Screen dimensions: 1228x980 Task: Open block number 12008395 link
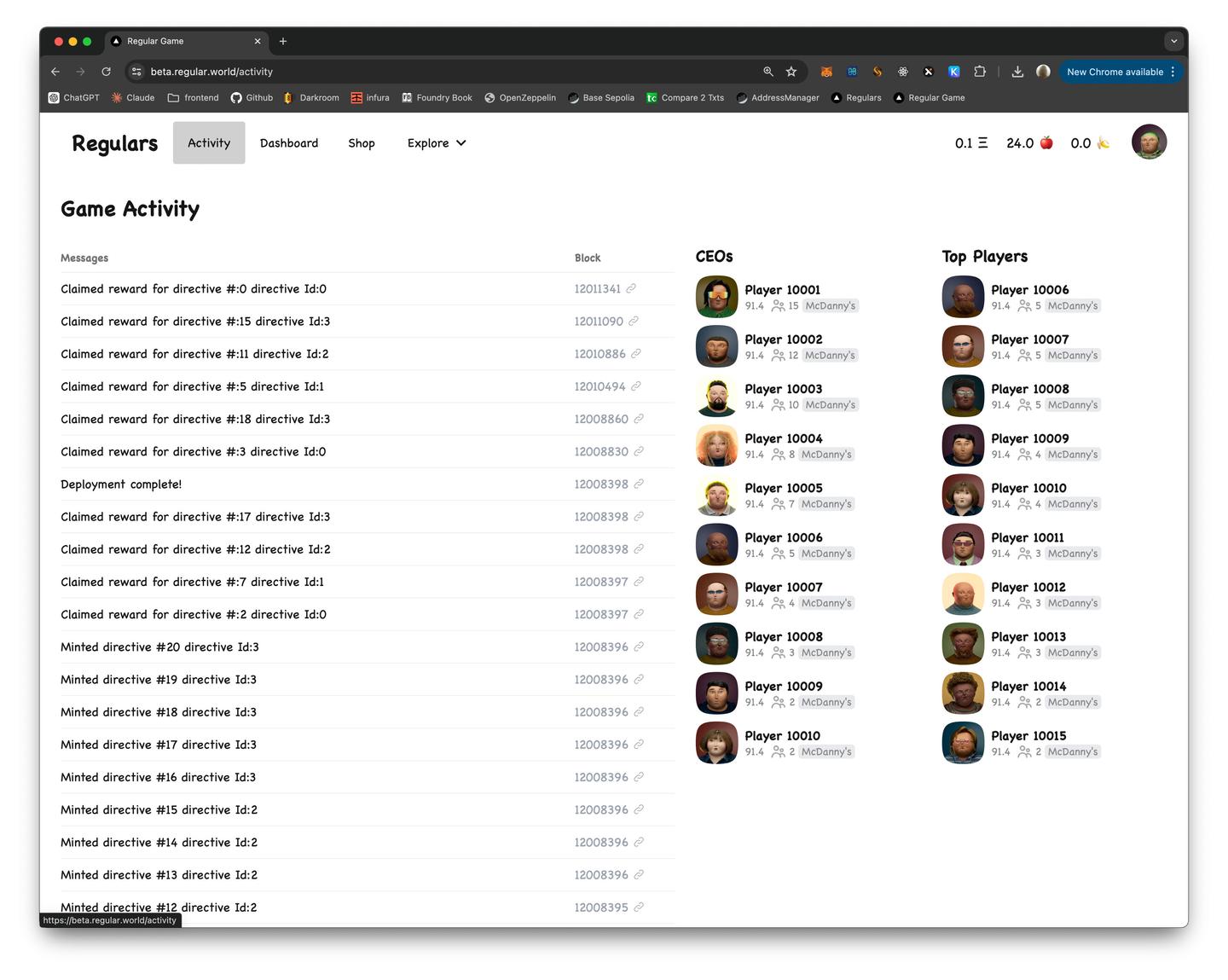pos(601,908)
